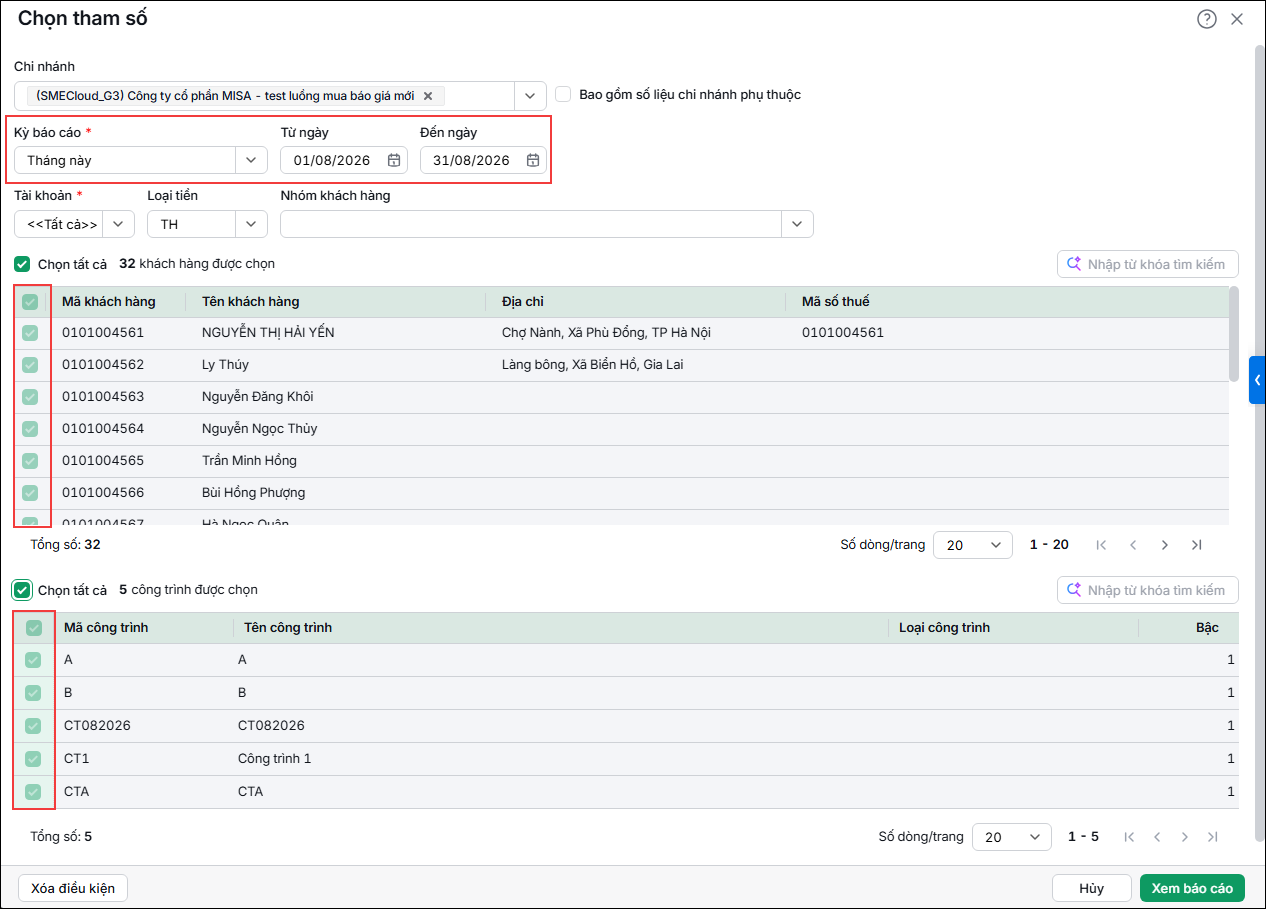Open the Từ ngày calendar picker icon
The width and height of the screenshot is (1266, 909).
(394, 160)
